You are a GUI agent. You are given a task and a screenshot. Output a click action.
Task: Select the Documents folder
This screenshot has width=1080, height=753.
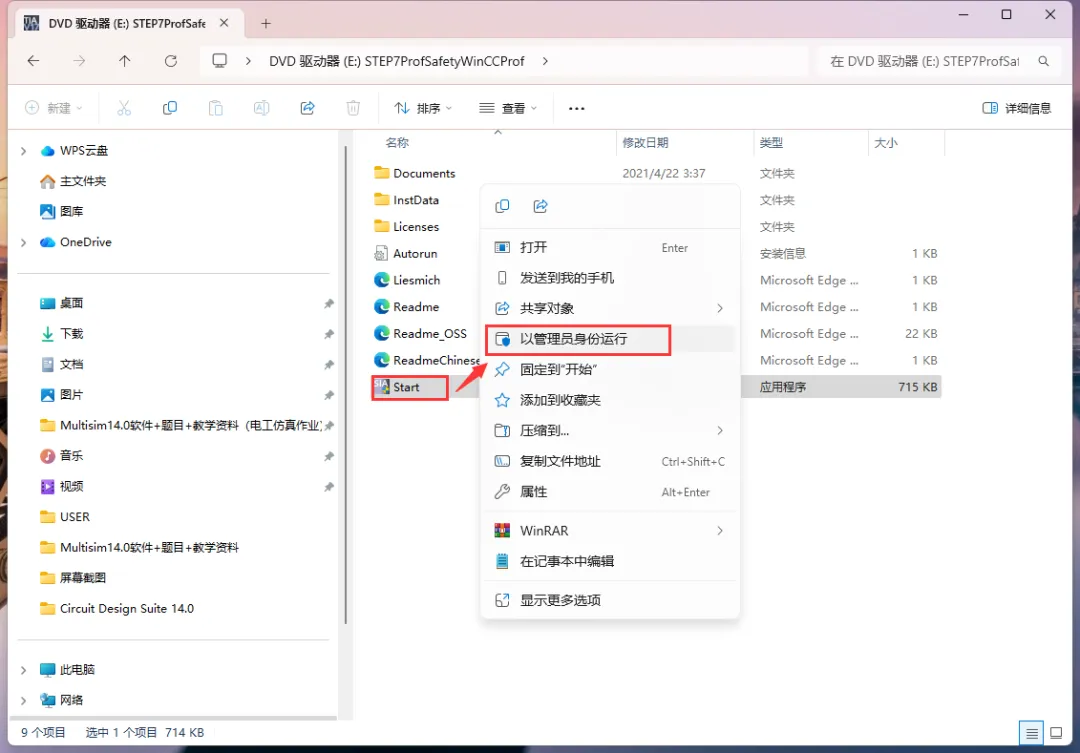[415, 173]
